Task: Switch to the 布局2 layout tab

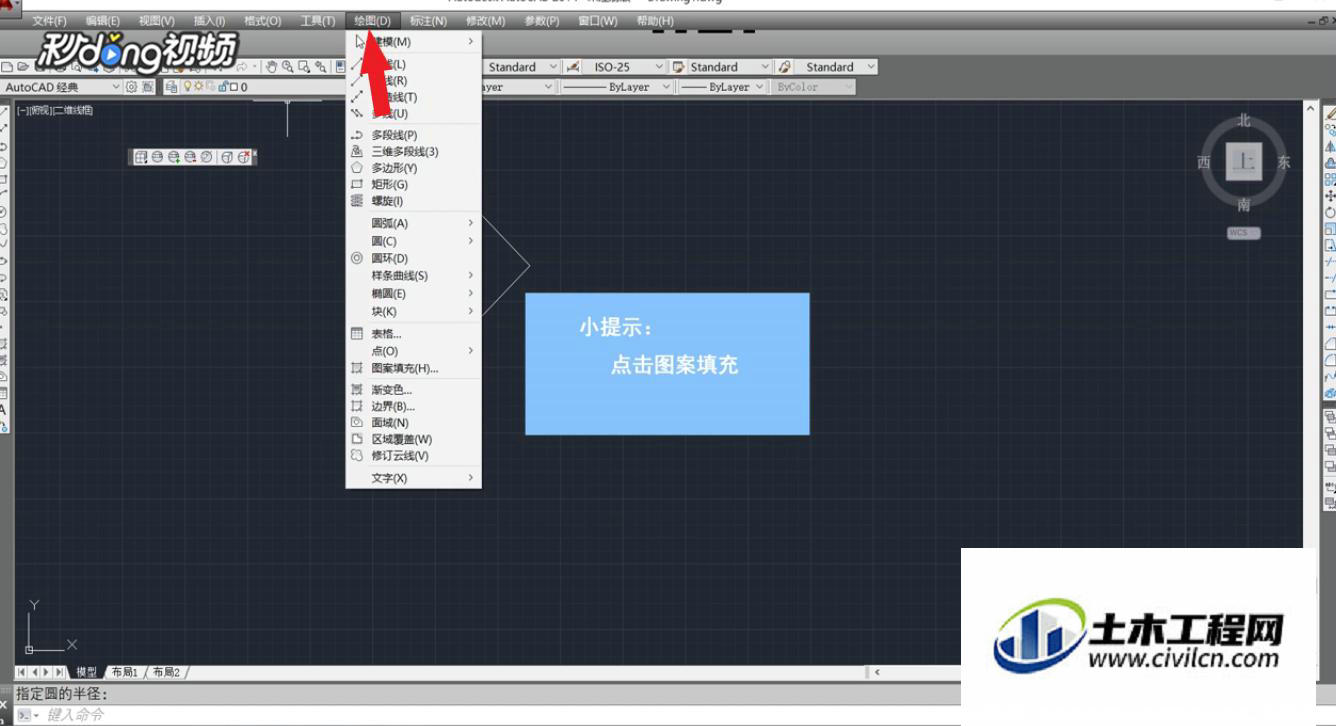Action: click(166, 672)
